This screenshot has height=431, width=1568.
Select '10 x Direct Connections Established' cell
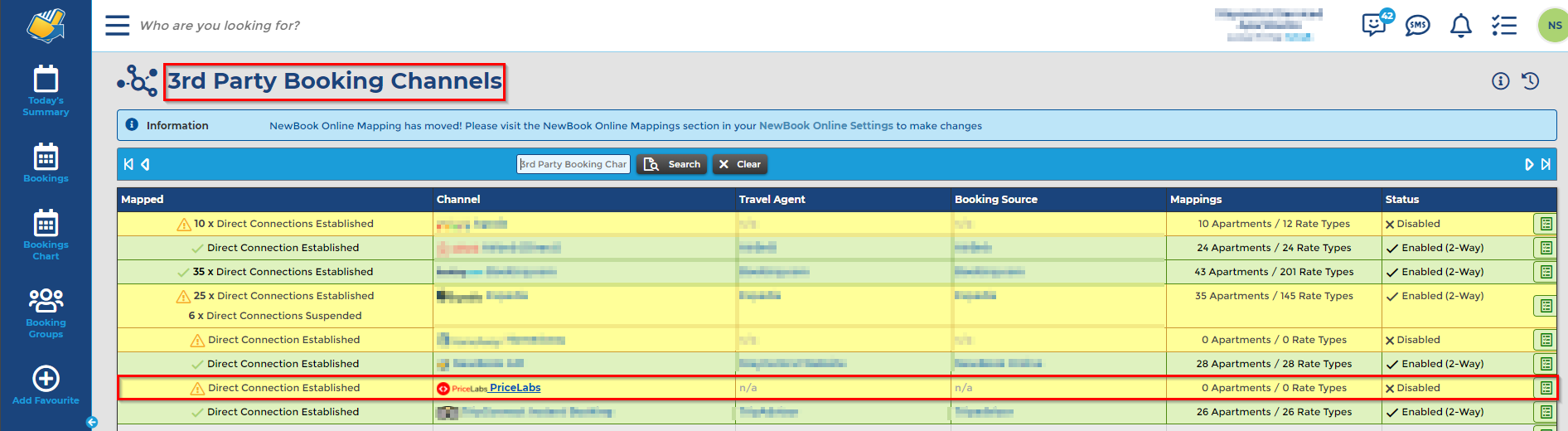275,224
